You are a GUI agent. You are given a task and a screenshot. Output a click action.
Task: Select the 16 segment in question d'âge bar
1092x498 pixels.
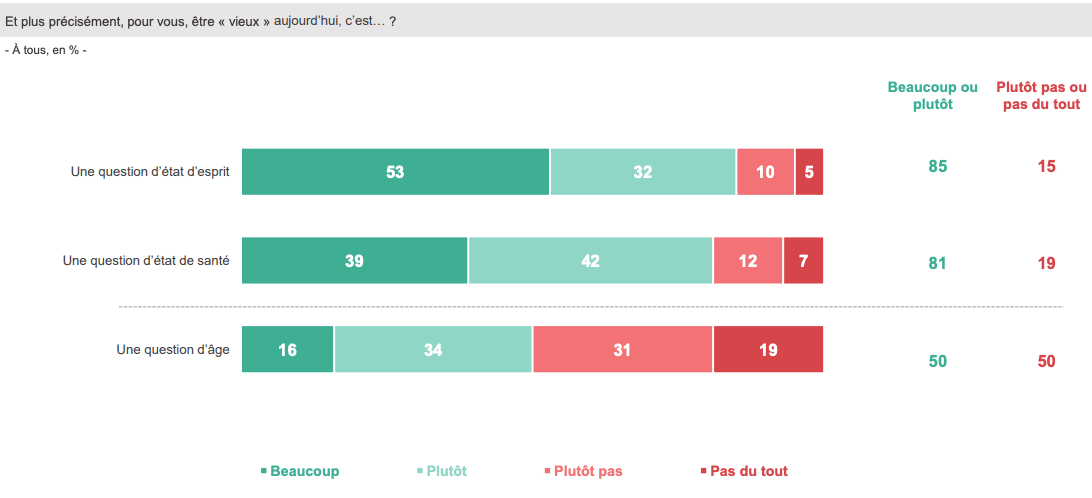coord(288,349)
